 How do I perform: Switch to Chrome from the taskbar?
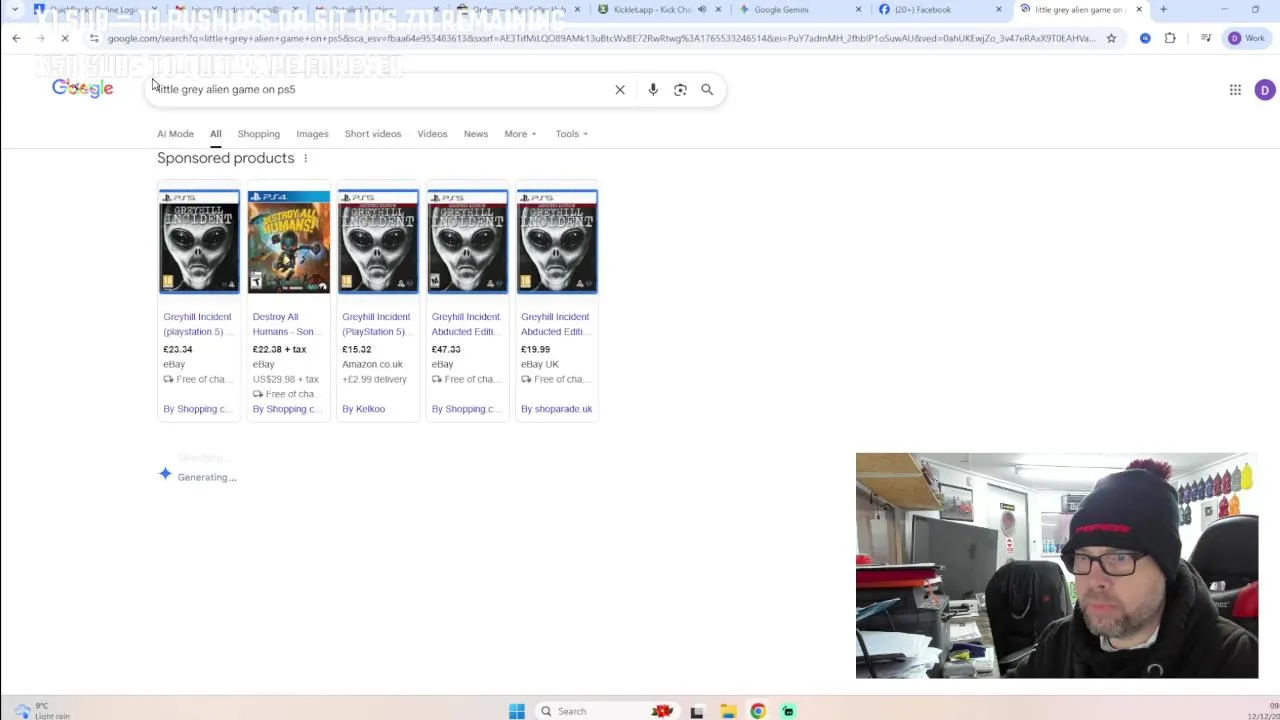coord(758,711)
